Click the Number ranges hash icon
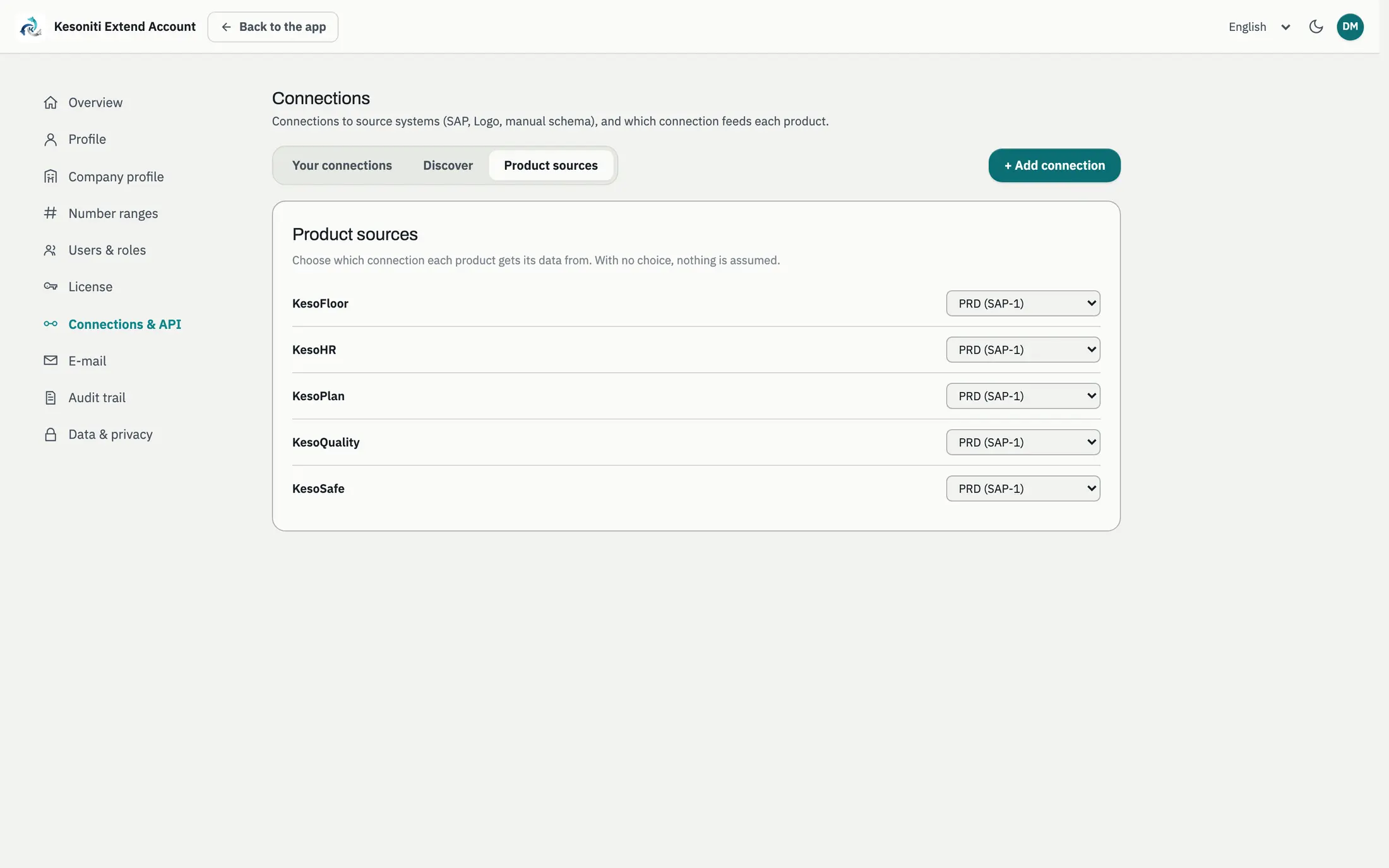 [x=51, y=213]
